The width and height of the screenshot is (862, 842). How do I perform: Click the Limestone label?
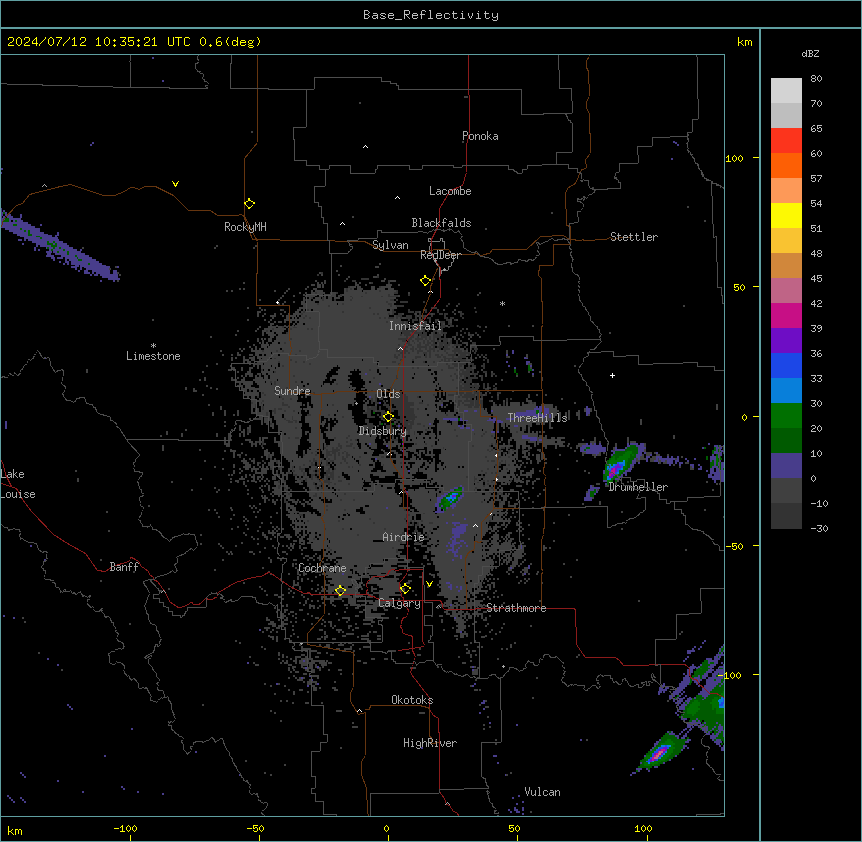153,356
